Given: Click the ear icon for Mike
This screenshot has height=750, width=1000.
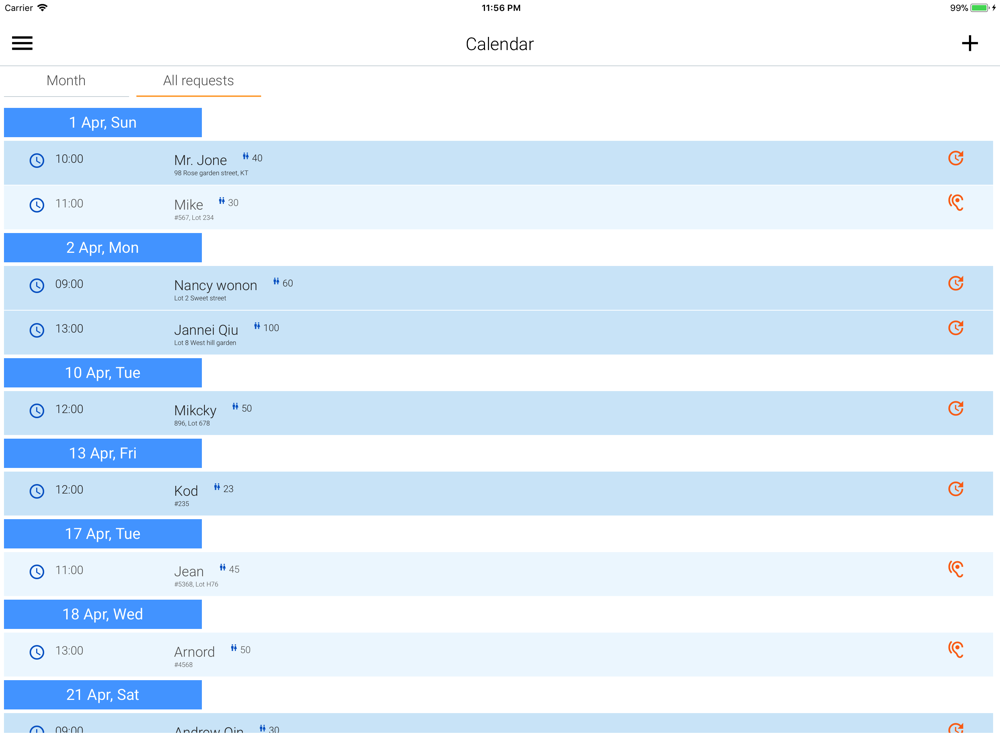Looking at the screenshot, I should (x=955, y=203).
